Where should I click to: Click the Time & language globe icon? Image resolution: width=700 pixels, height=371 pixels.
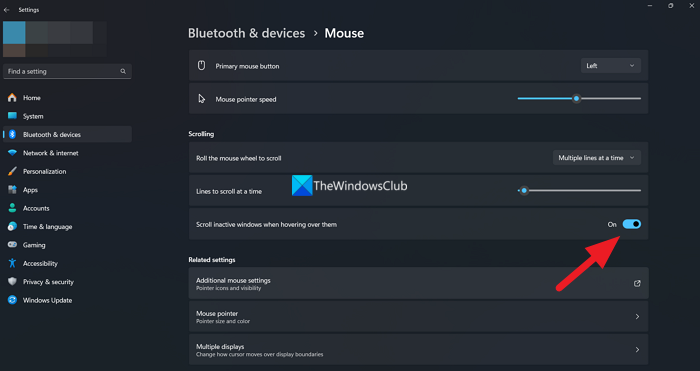(12, 226)
